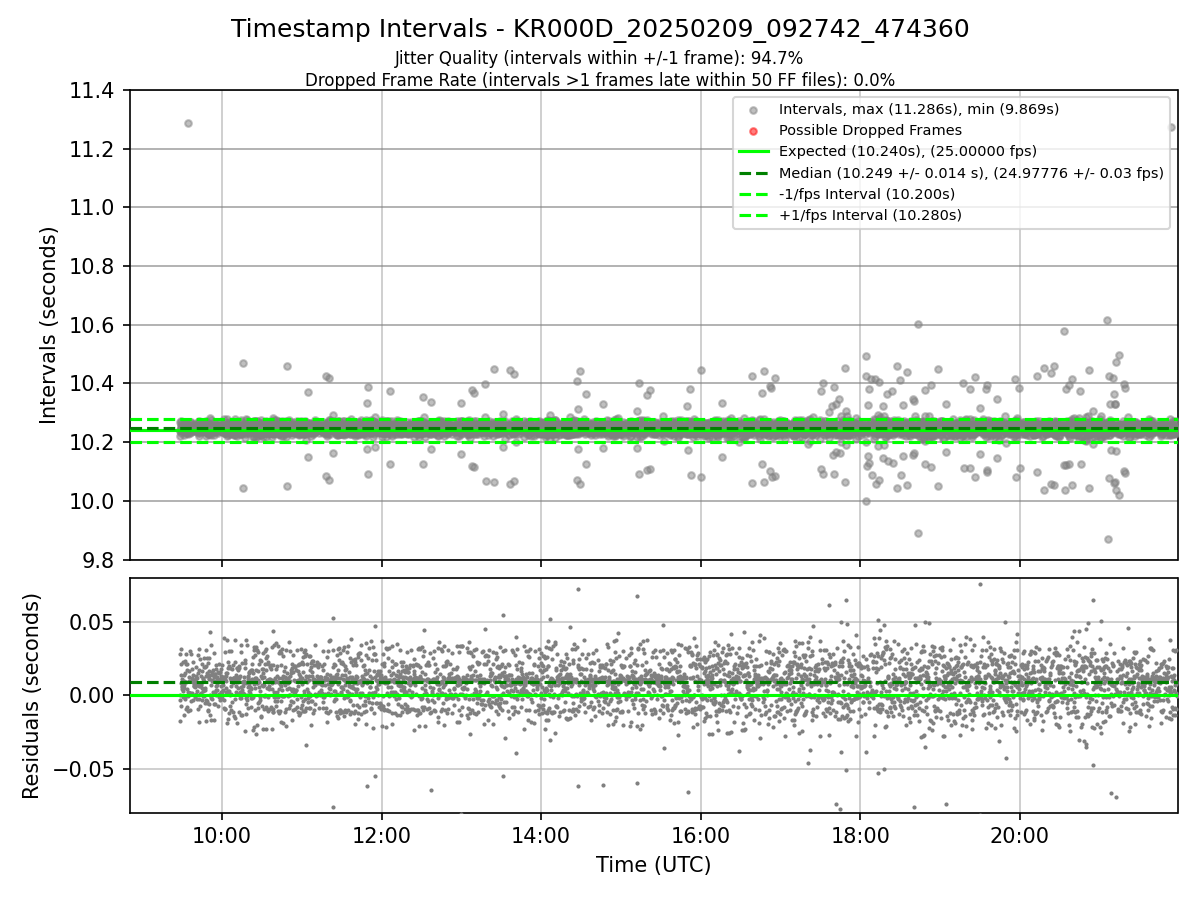
Task: Click the Dropped Frame Rate 0.0% subtitle
Action: click(x=600, y=80)
